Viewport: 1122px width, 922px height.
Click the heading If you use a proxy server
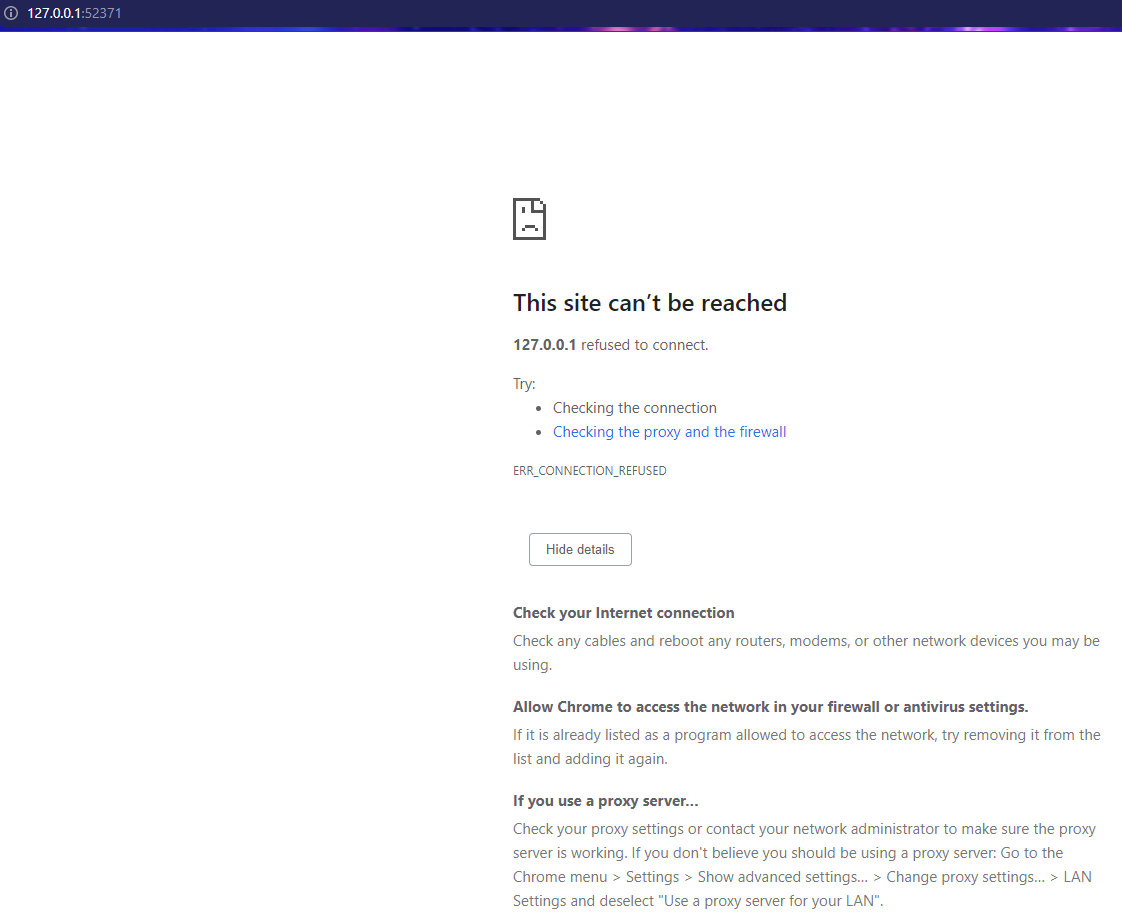(x=604, y=800)
